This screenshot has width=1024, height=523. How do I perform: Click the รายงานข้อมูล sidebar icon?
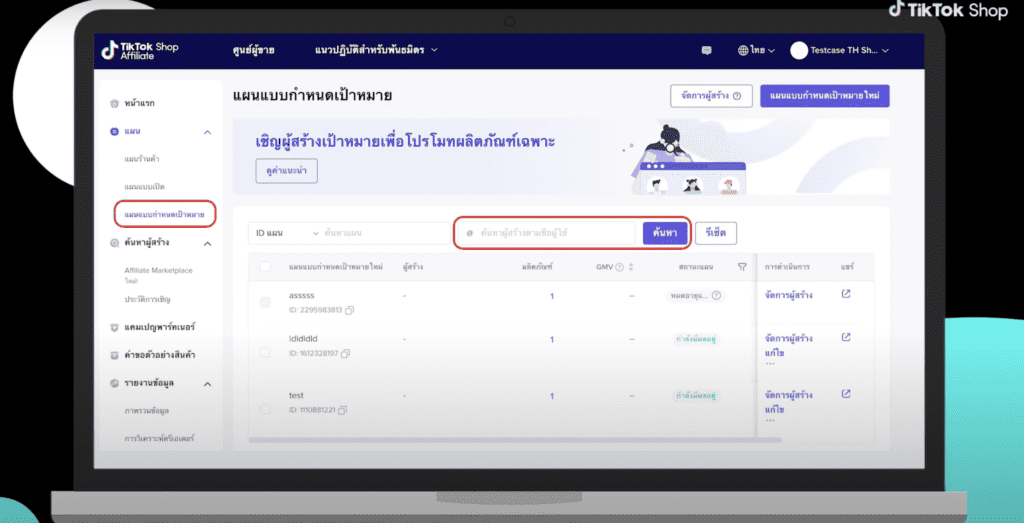(x=114, y=383)
